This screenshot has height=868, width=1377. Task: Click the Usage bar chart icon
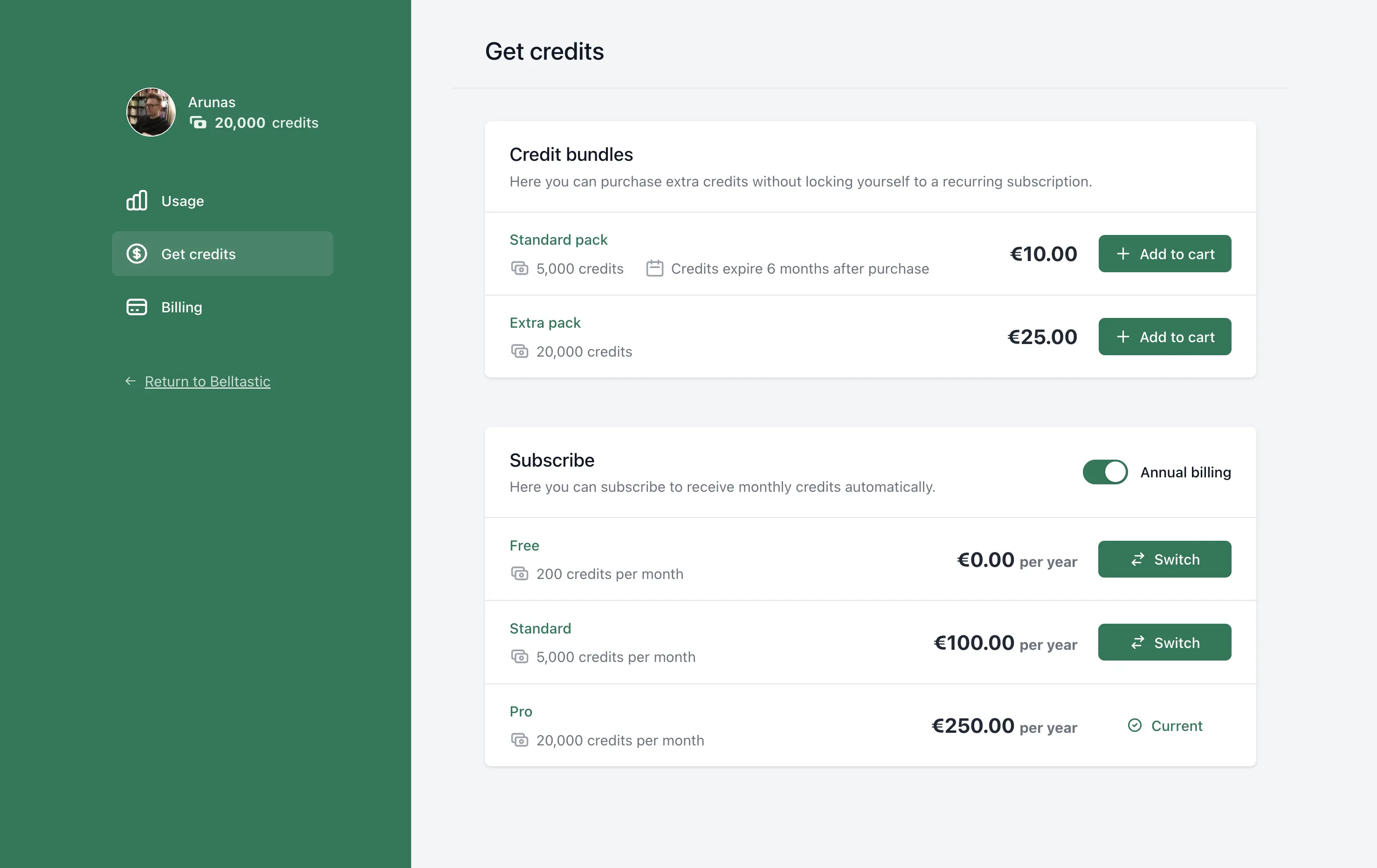[x=137, y=201]
